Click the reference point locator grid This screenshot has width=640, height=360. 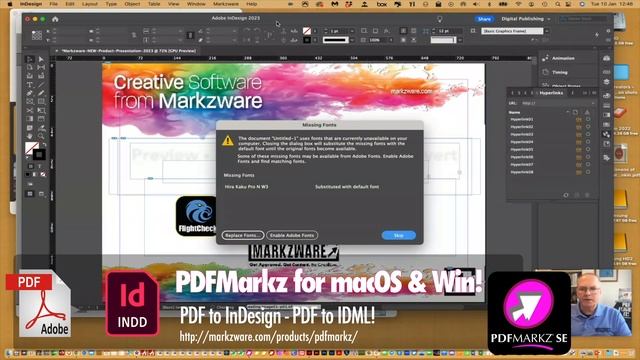coord(37,36)
